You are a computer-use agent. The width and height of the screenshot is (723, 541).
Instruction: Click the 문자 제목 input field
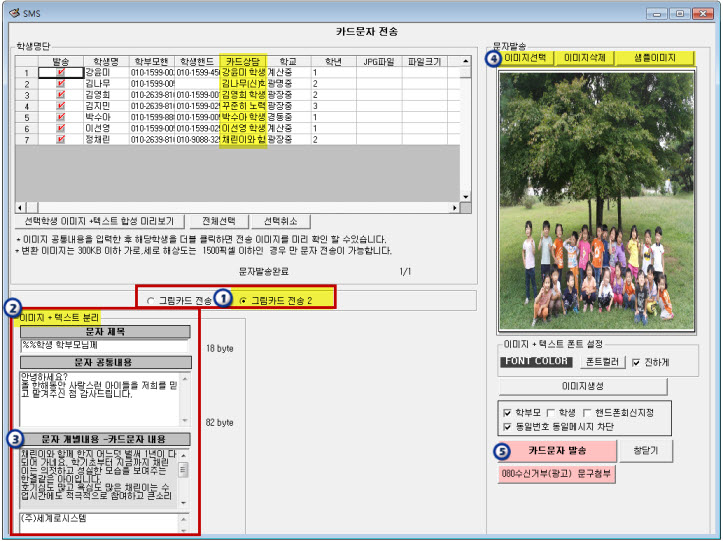pyautogui.click(x=105, y=345)
